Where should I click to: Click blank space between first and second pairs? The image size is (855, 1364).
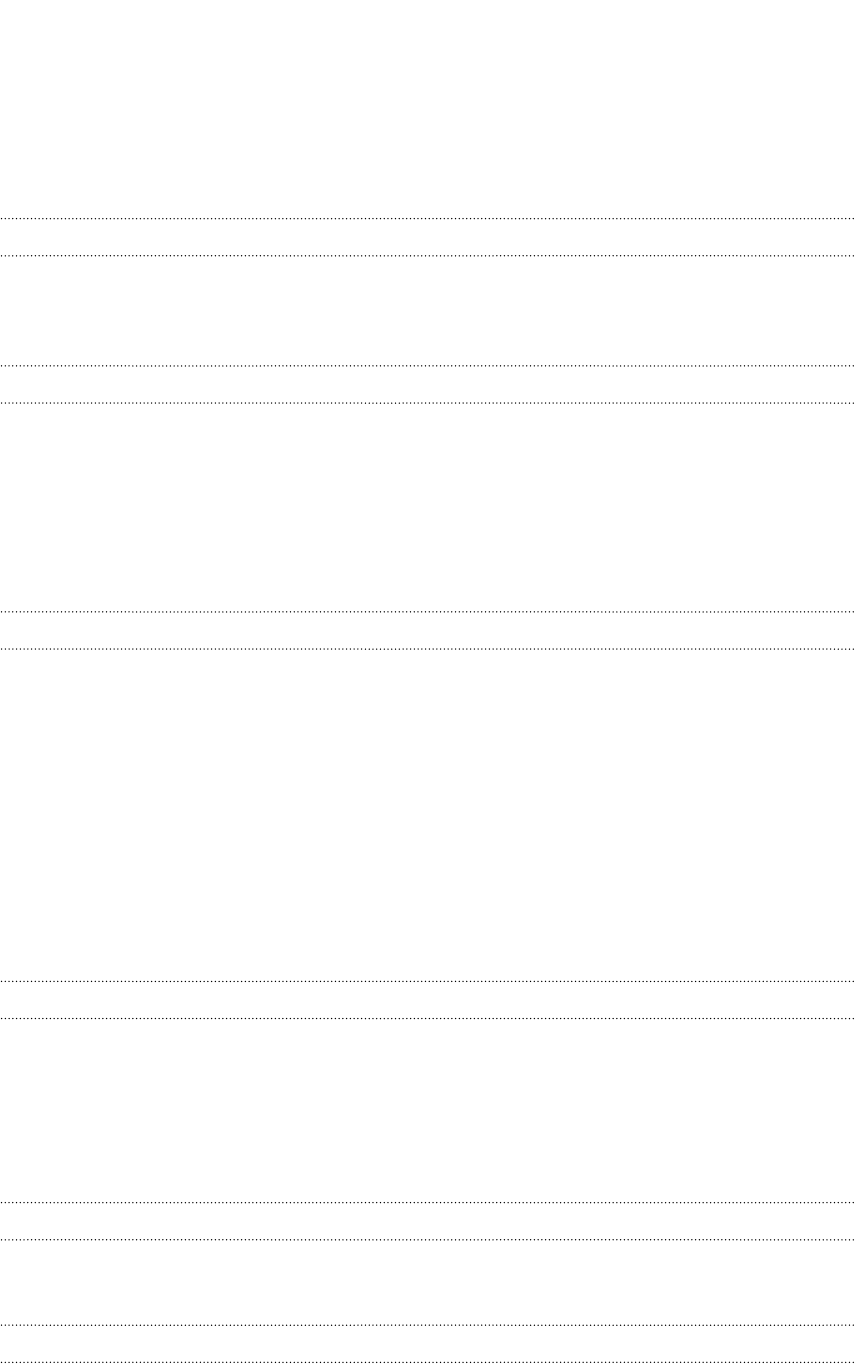point(427,310)
